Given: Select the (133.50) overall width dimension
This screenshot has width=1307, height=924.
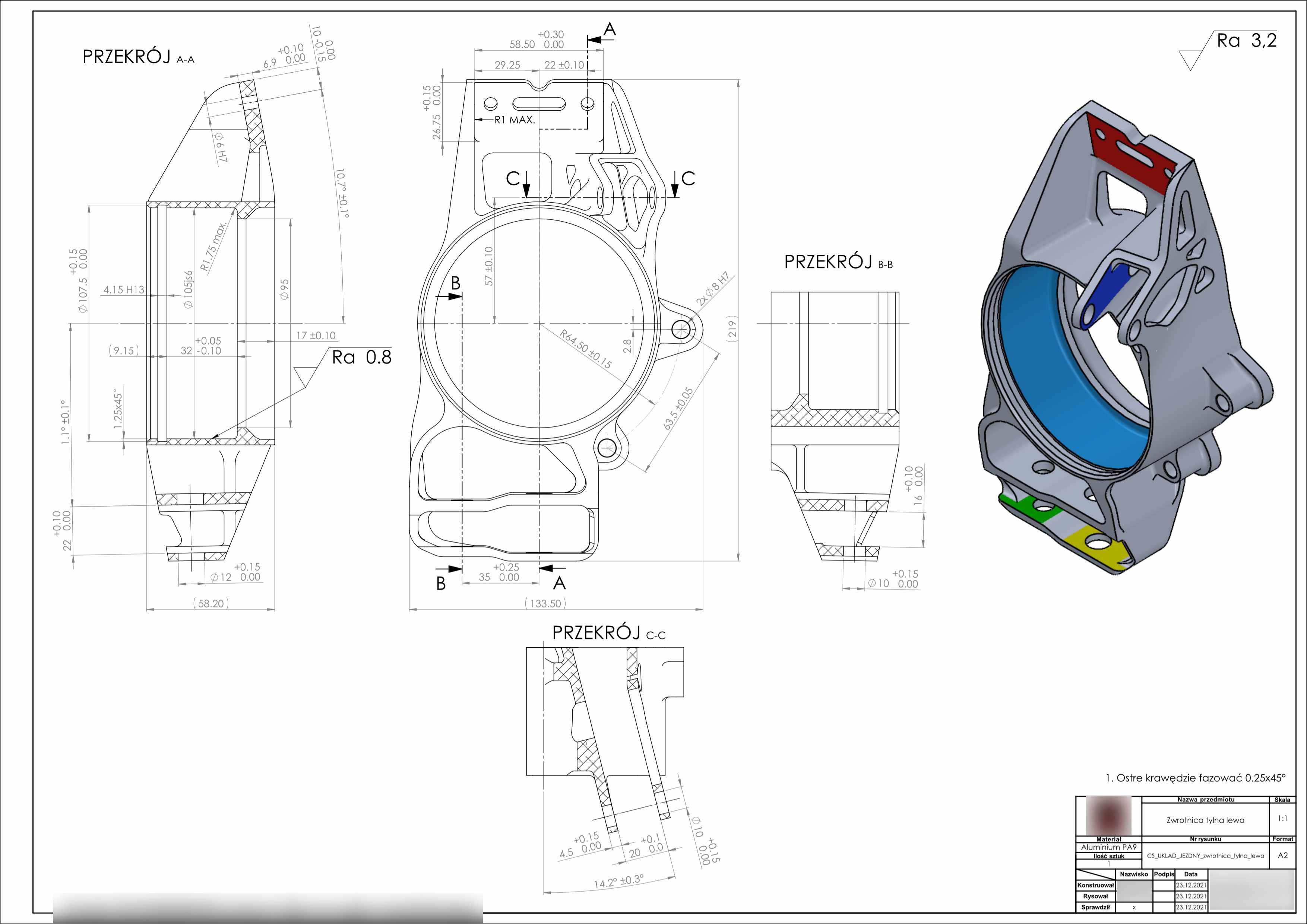Looking at the screenshot, I should pyautogui.click(x=545, y=603).
